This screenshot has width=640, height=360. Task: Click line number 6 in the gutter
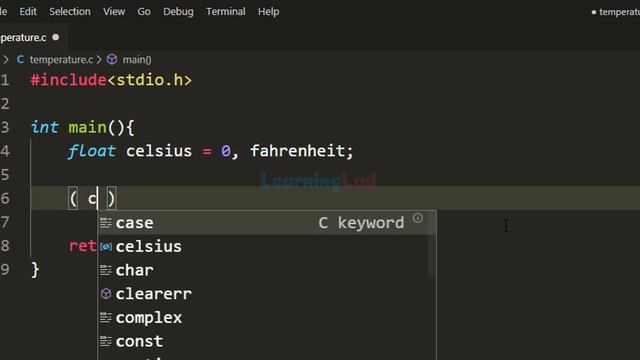coord(5,198)
